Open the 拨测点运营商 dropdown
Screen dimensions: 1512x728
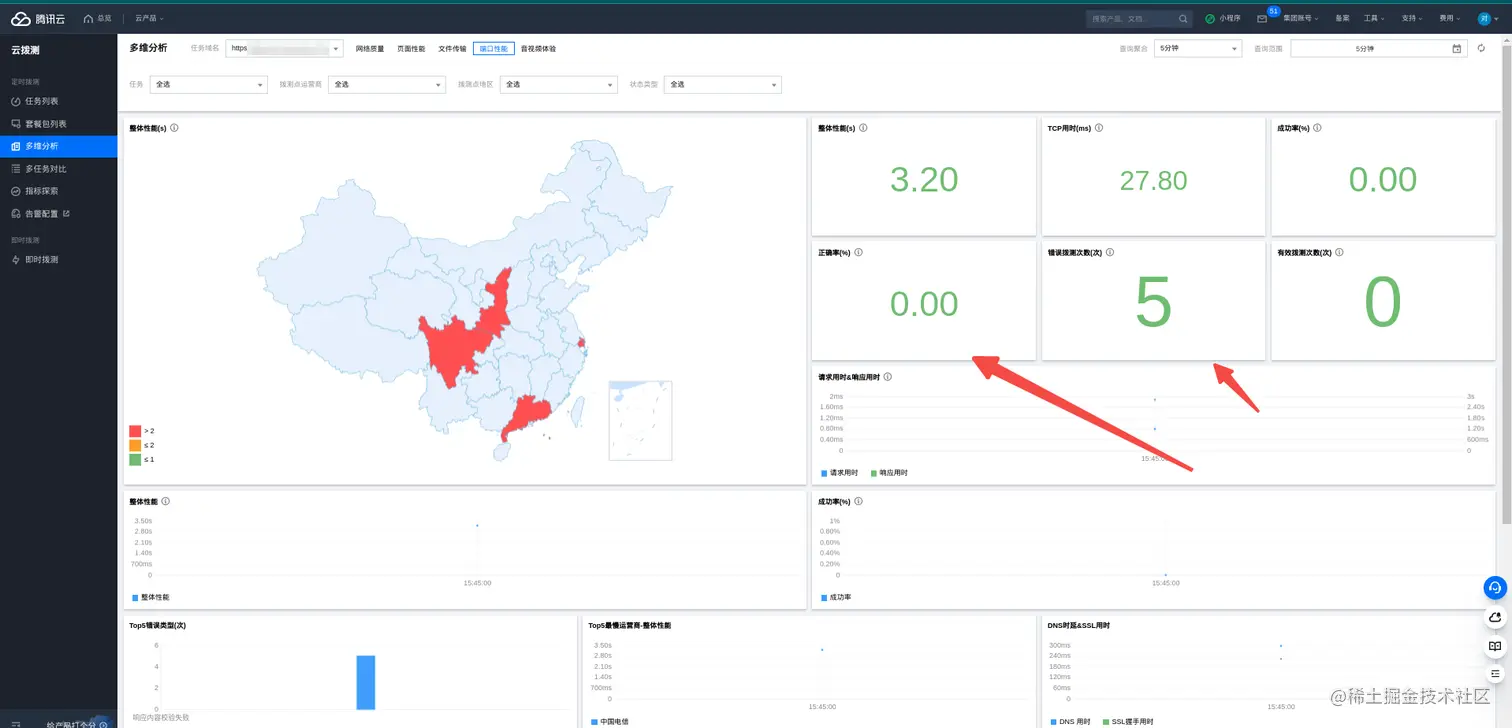387,84
